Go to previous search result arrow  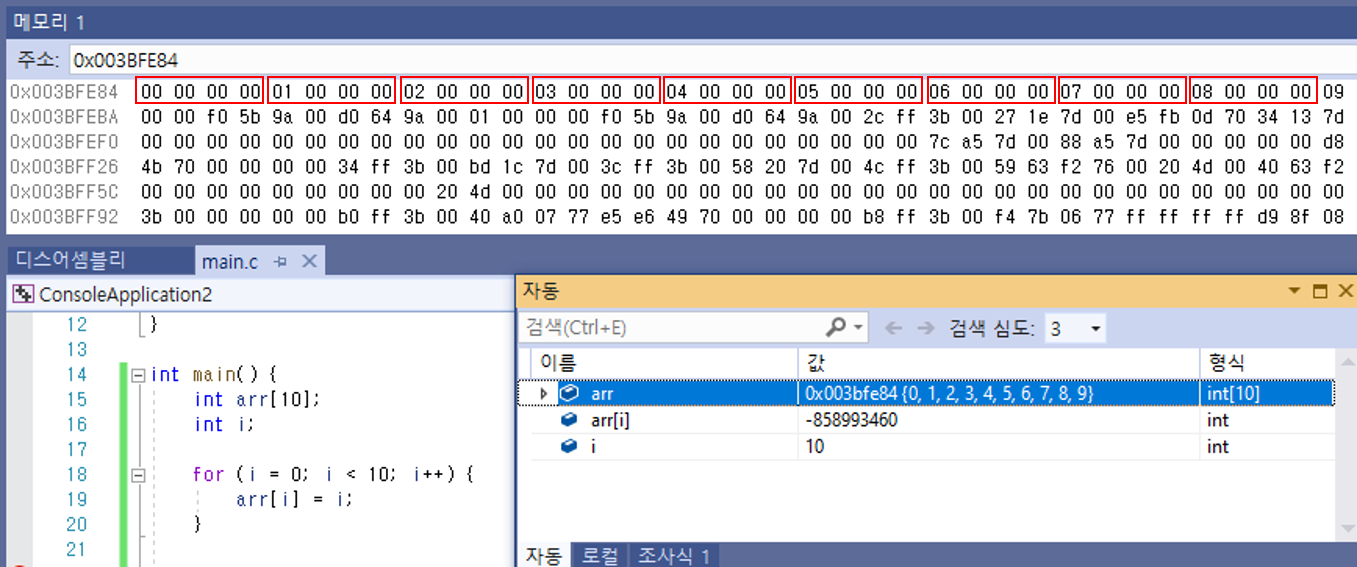(x=894, y=328)
